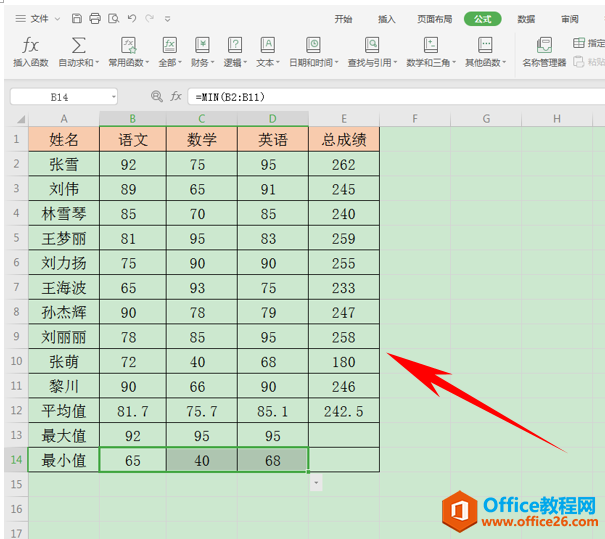Click the 指定 define-name icon

pyautogui.click(x=579, y=43)
